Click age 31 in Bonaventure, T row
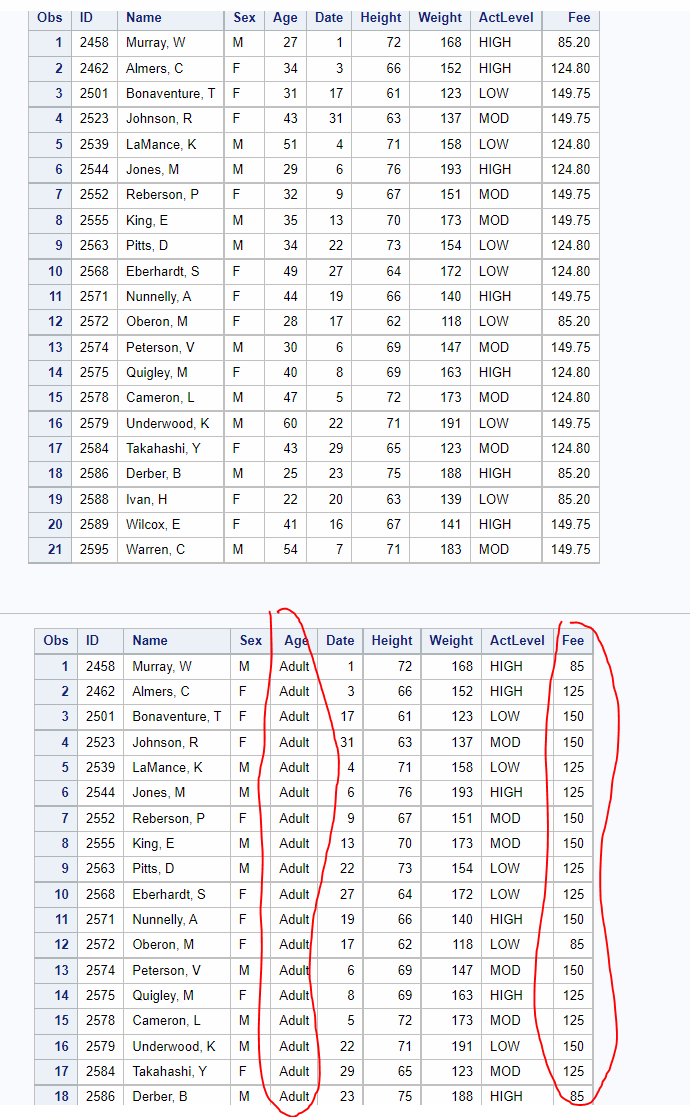Viewport: 690px width, 1117px height. [290, 93]
